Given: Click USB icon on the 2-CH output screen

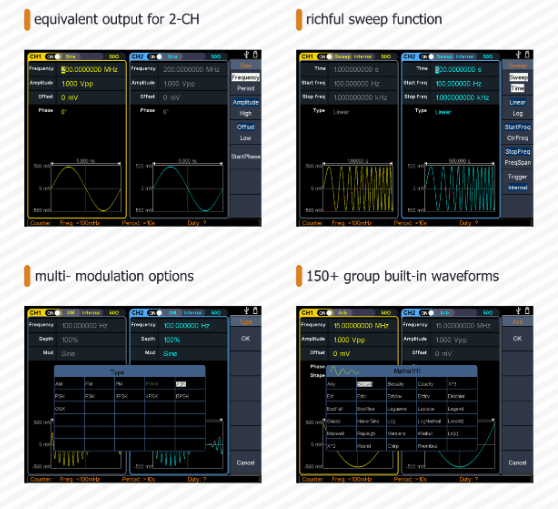Looking at the screenshot, I should tap(246, 54).
